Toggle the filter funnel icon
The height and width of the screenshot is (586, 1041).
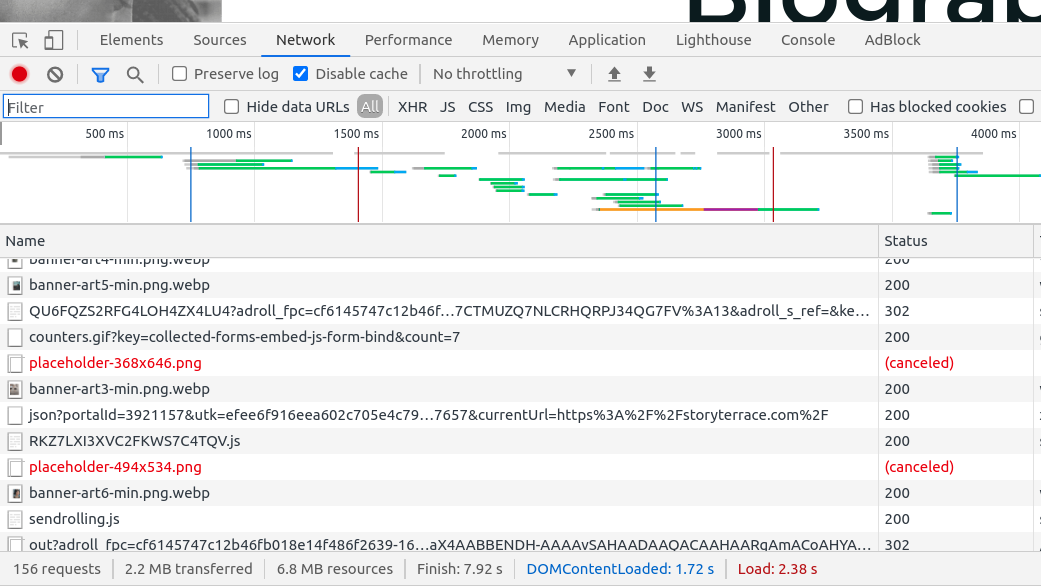coord(100,74)
